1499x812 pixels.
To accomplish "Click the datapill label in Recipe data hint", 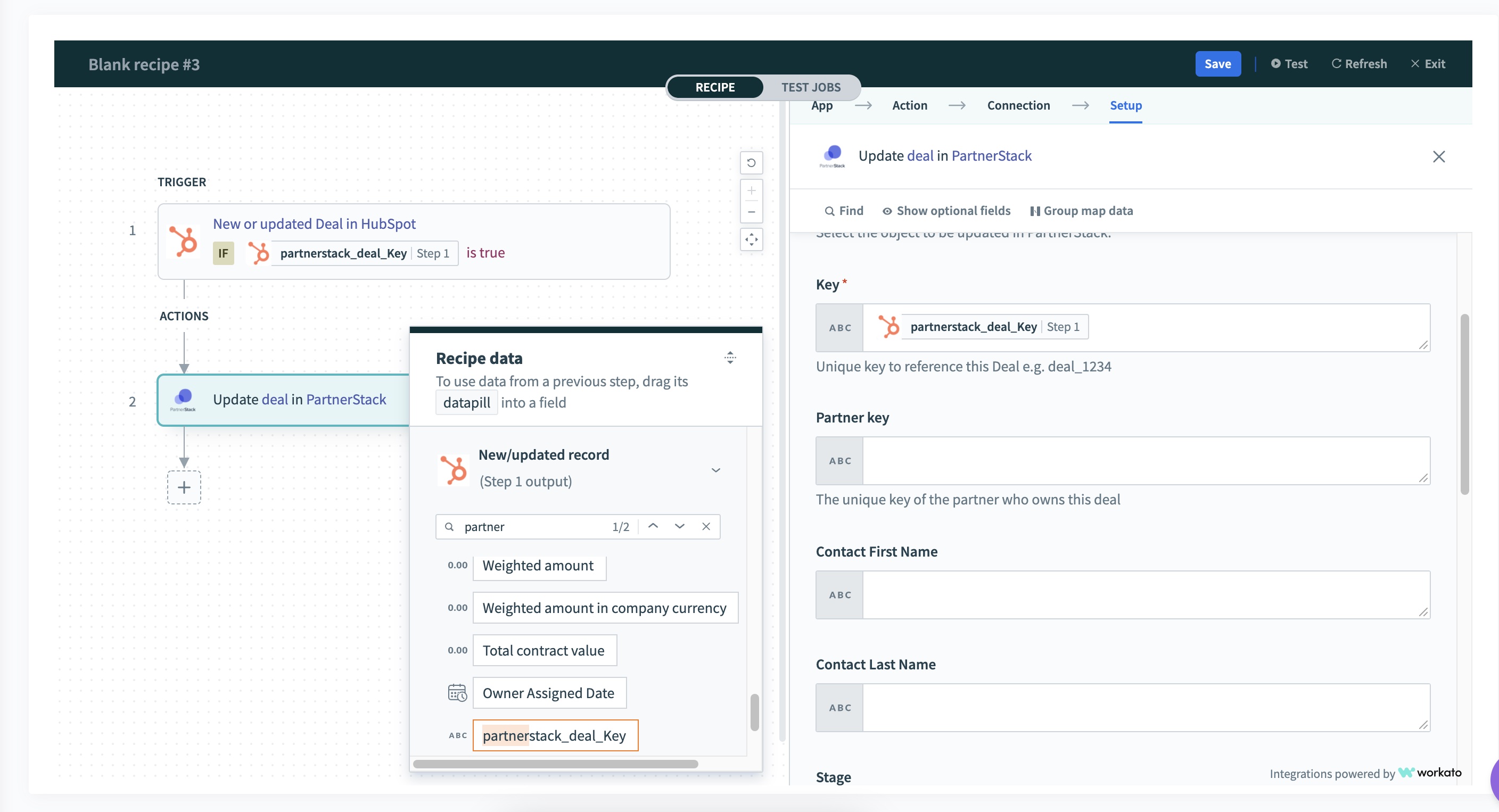I will pos(467,402).
